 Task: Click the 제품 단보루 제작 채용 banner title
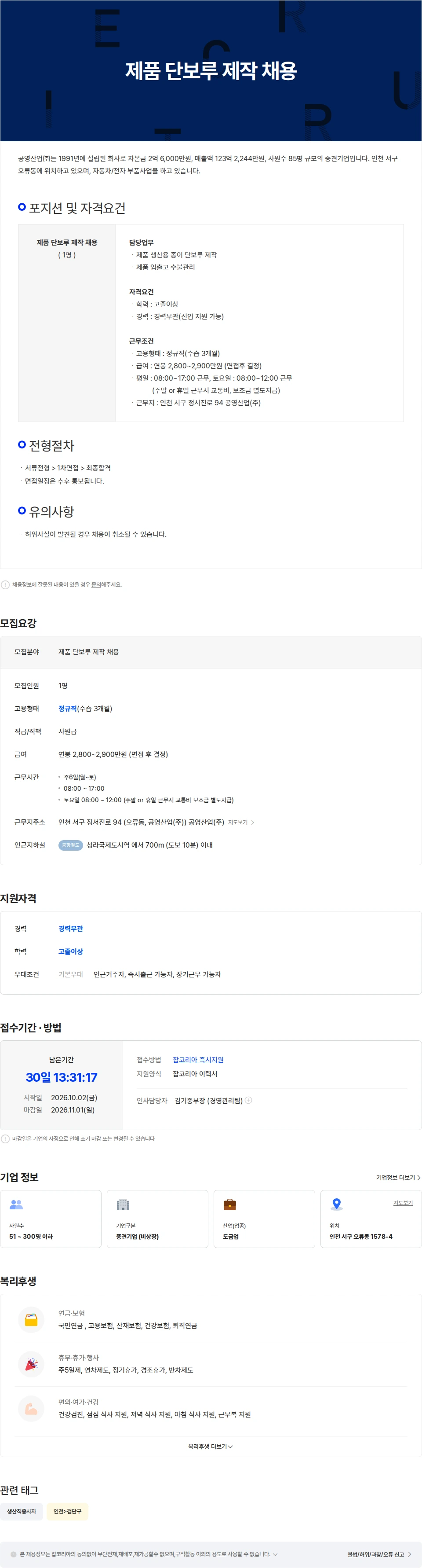point(211,70)
